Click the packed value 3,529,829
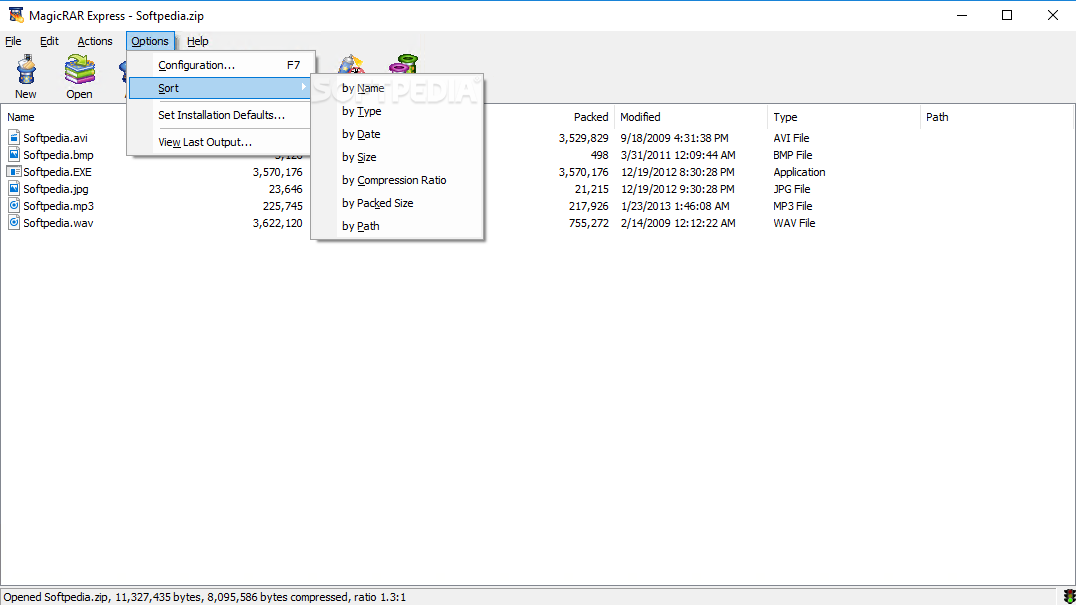The image size is (1076, 605). (583, 138)
